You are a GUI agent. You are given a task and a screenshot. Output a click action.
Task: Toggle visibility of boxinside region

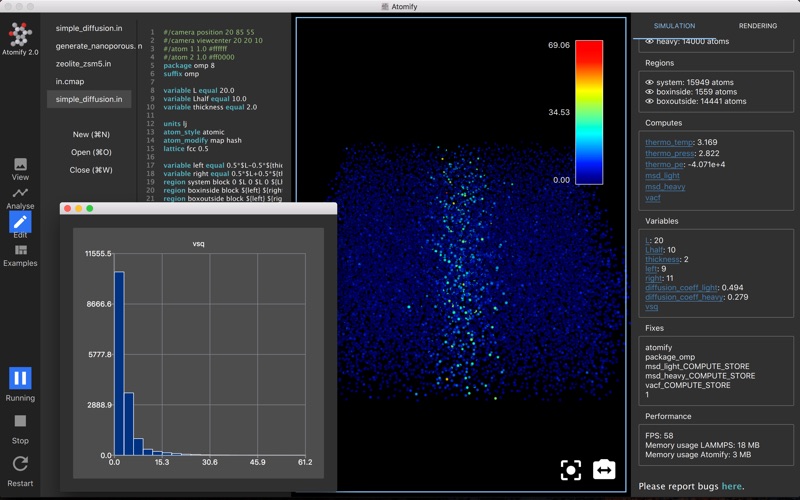tap(650, 92)
